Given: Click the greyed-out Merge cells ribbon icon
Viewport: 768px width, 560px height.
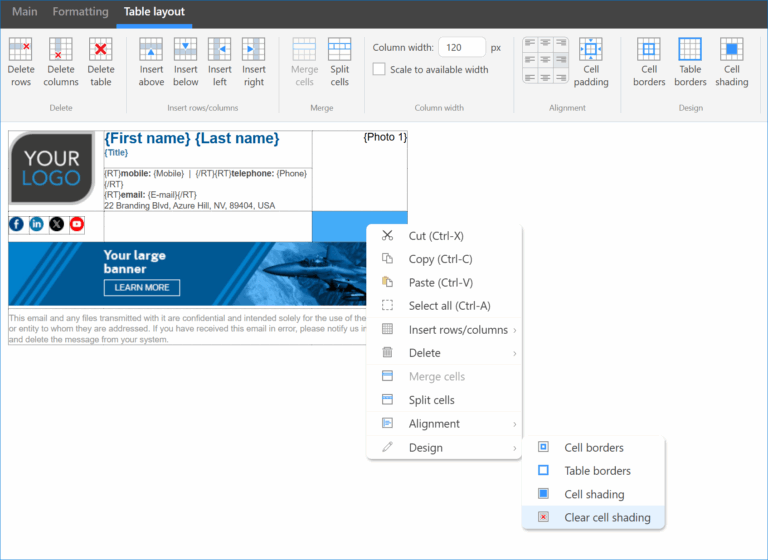Looking at the screenshot, I should [x=304, y=62].
